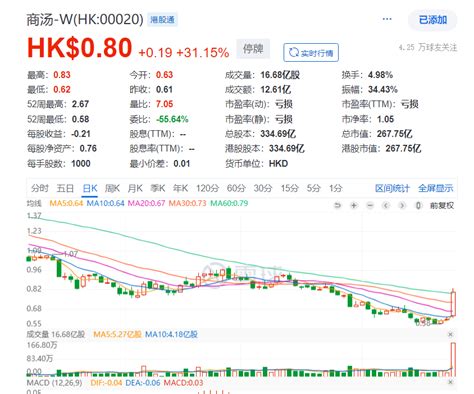
Task: Click the 每手股数 value 1000
Action: click(x=81, y=164)
